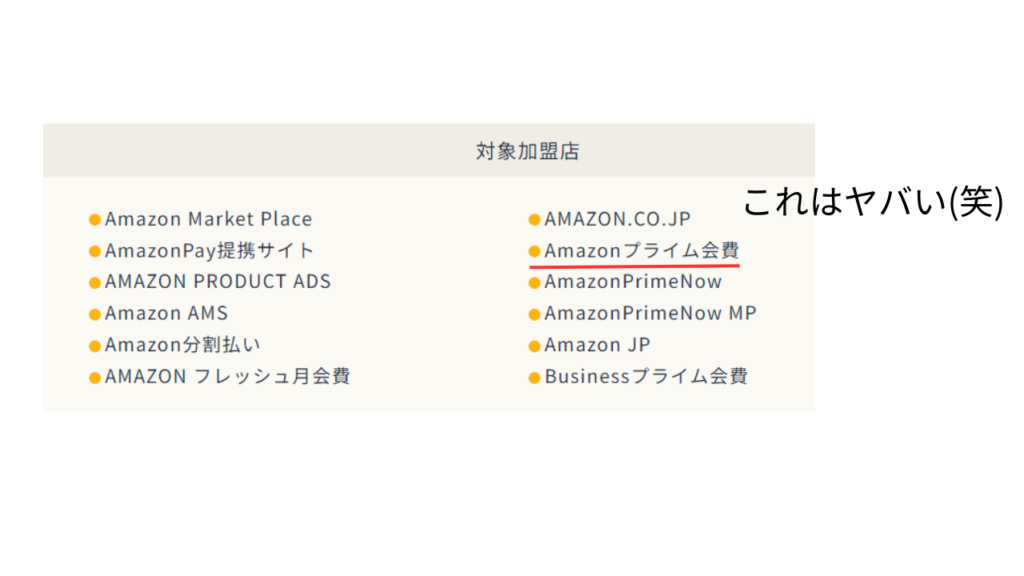The height and width of the screenshot is (576, 1024).
Task: Click orange bullet beside AMAZON.CO.JP
Action: (x=534, y=219)
